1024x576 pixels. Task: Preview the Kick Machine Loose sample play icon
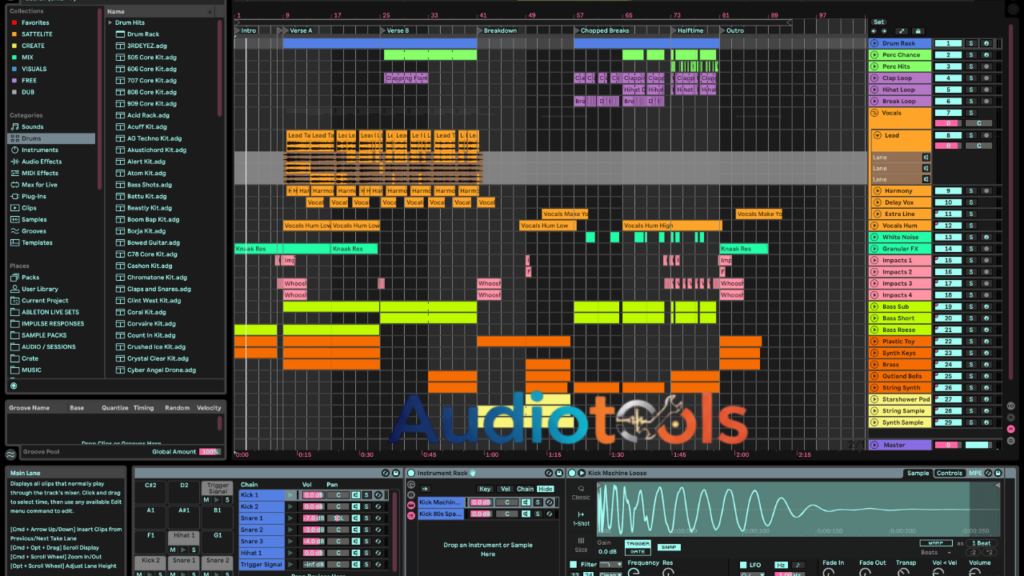[x=581, y=473]
